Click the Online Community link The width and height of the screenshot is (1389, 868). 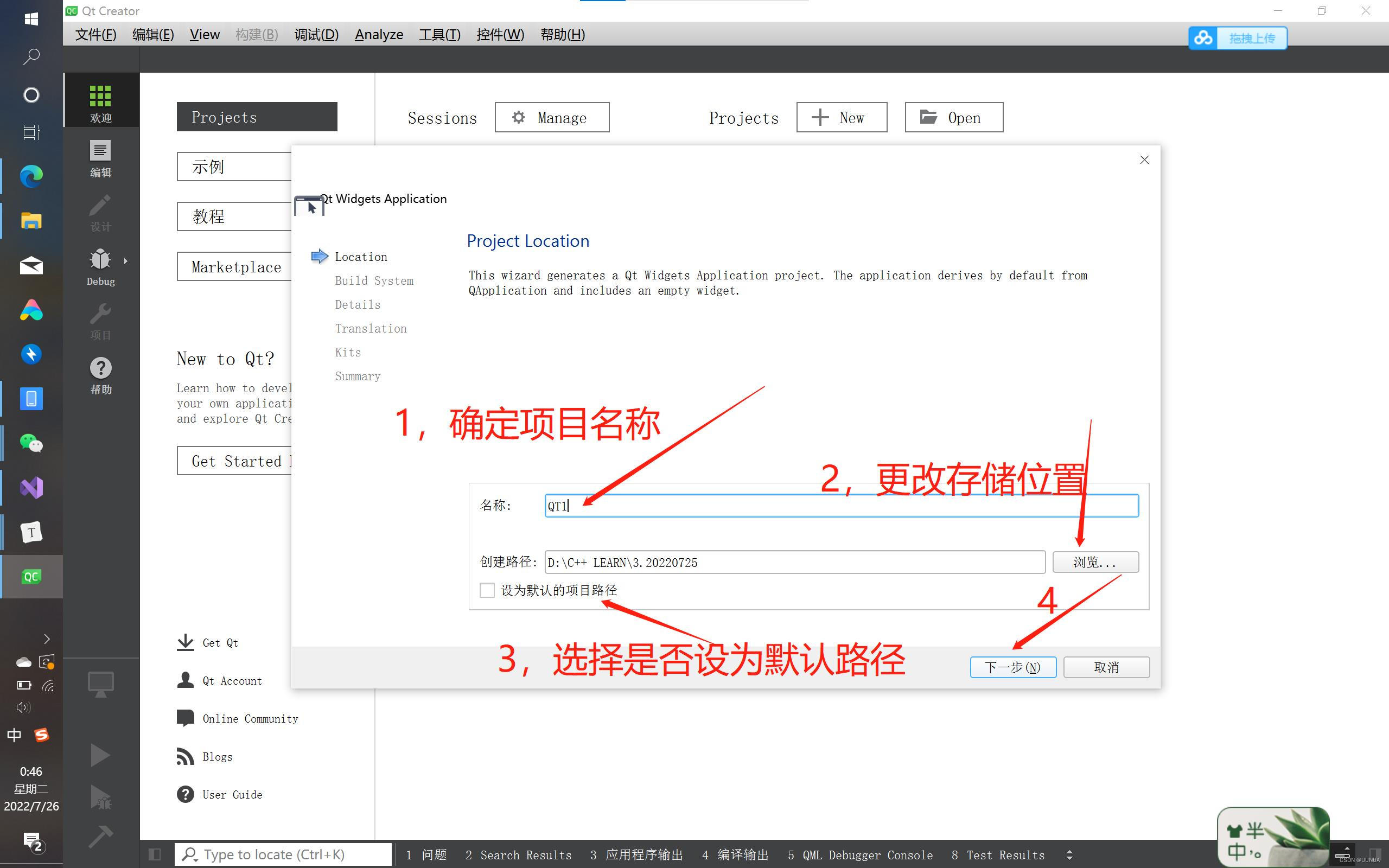pyautogui.click(x=250, y=719)
